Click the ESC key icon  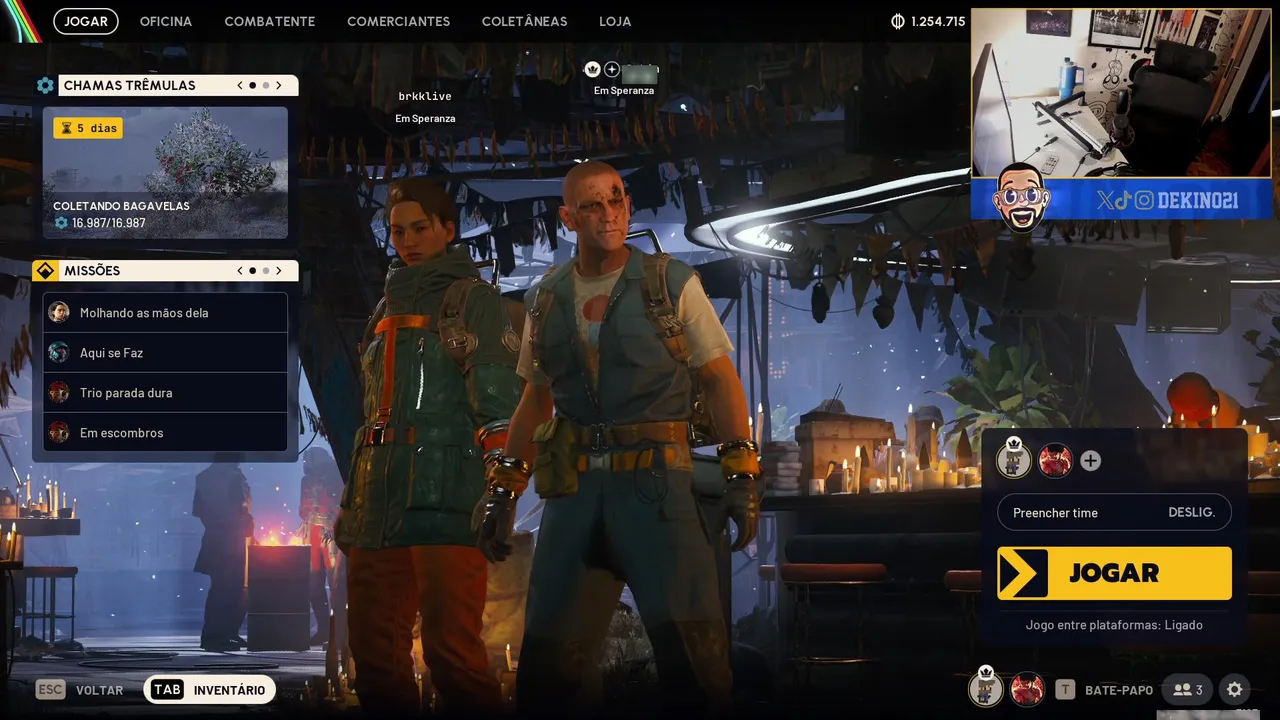(50, 690)
